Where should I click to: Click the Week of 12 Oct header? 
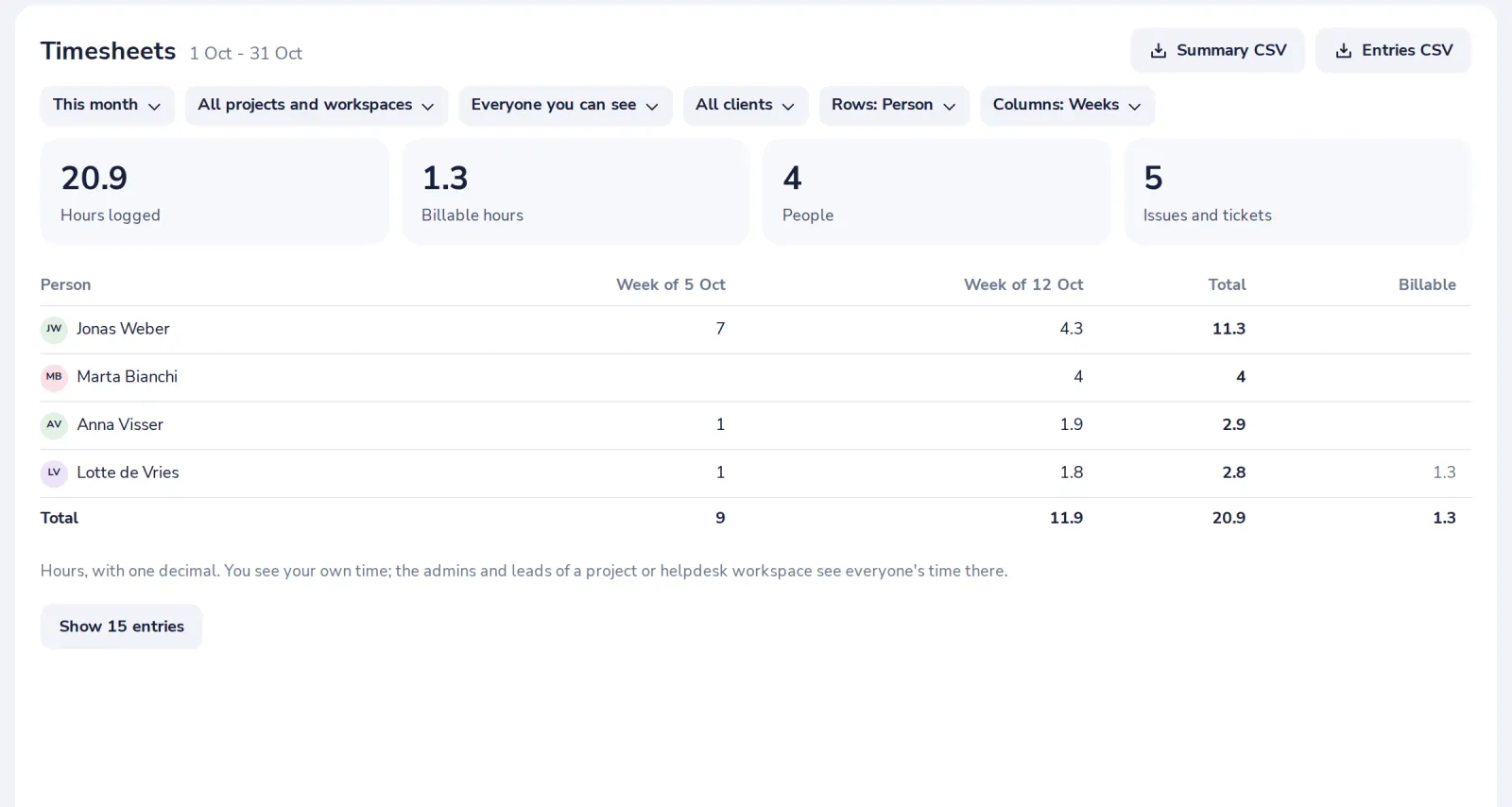pyautogui.click(x=1023, y=284)
